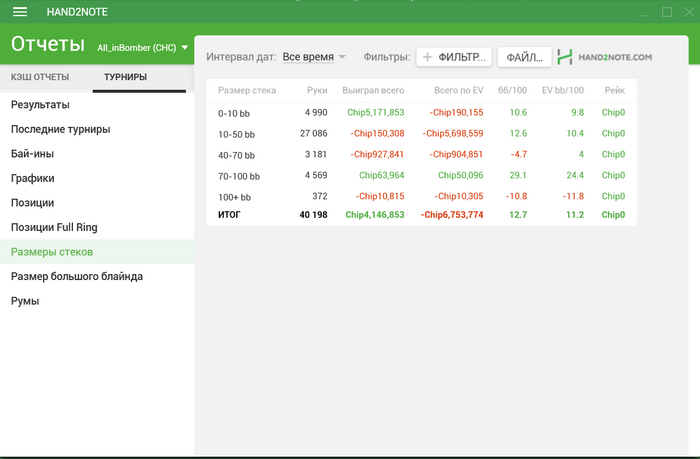Viewport: 700px width, 459px height.
Task: Select the 10-50 bb stack size row
Action: (421, 134)
